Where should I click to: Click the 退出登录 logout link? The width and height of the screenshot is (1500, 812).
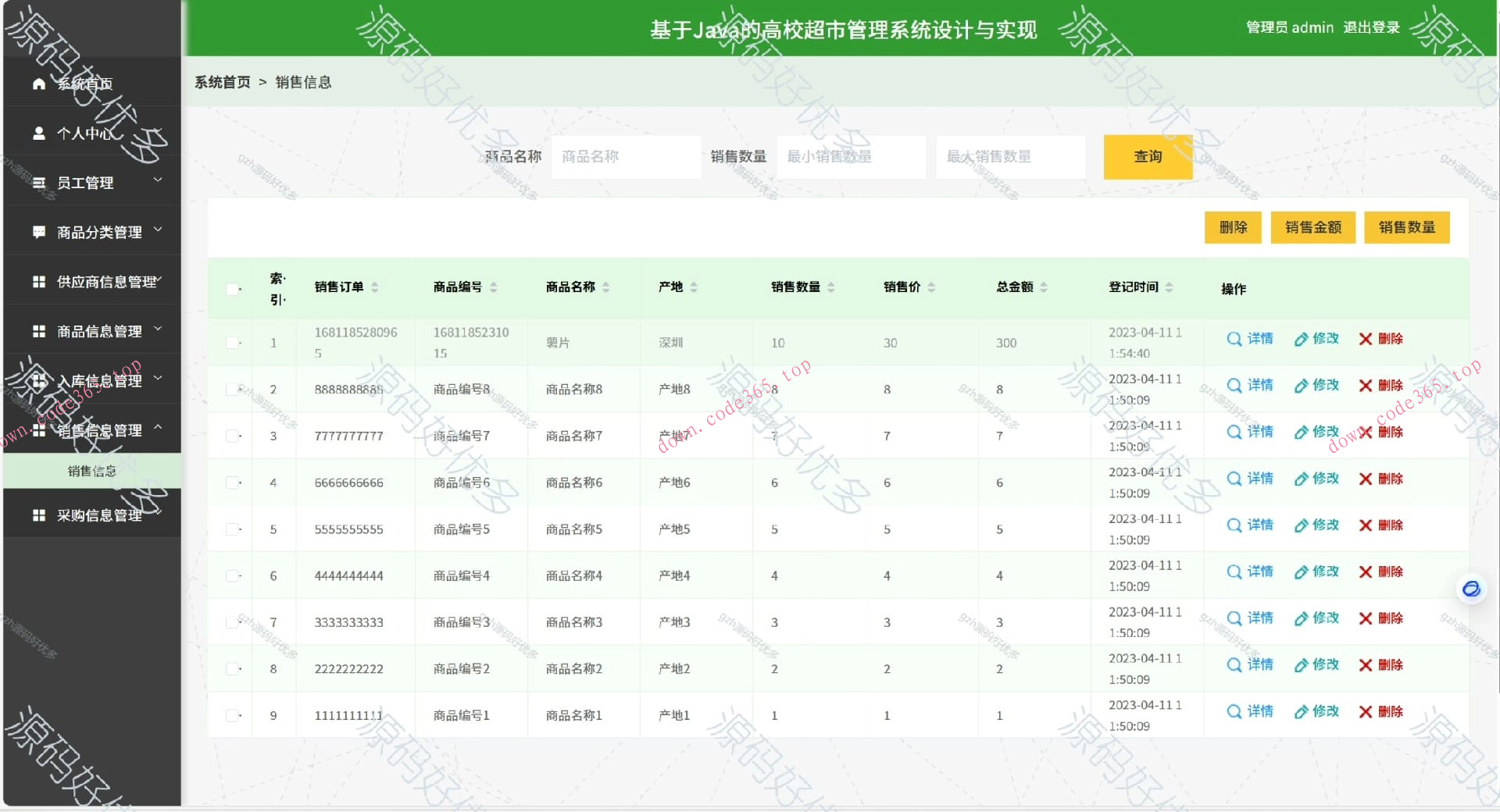pyautogui.click(x=1371, y=27)
